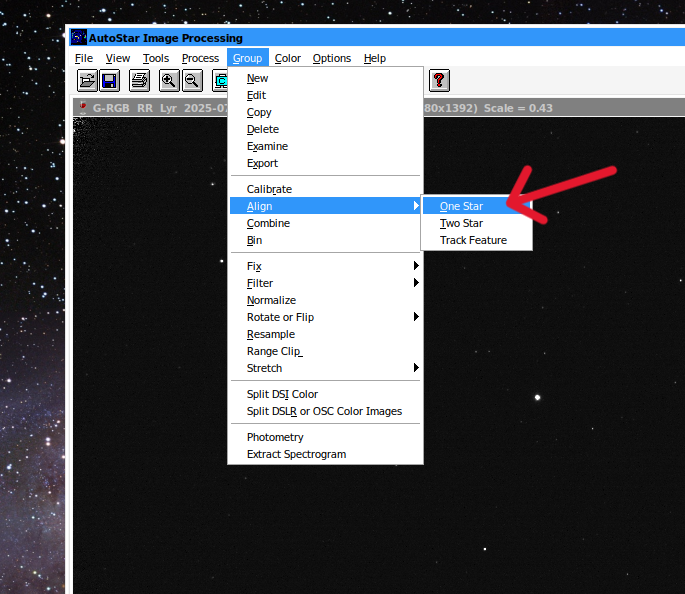Expand the Fix submenu
685x594 pixels.
(325, 266)
